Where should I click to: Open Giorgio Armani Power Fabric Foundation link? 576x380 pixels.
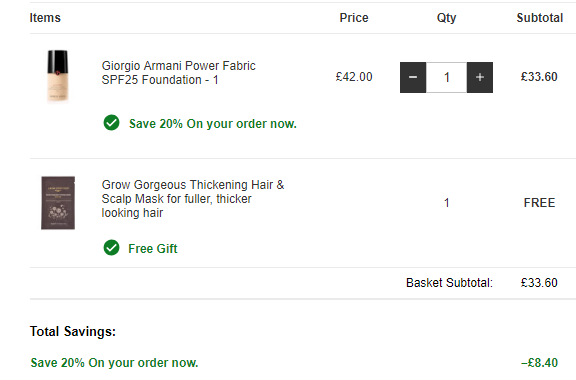click(x=179, y=73)
